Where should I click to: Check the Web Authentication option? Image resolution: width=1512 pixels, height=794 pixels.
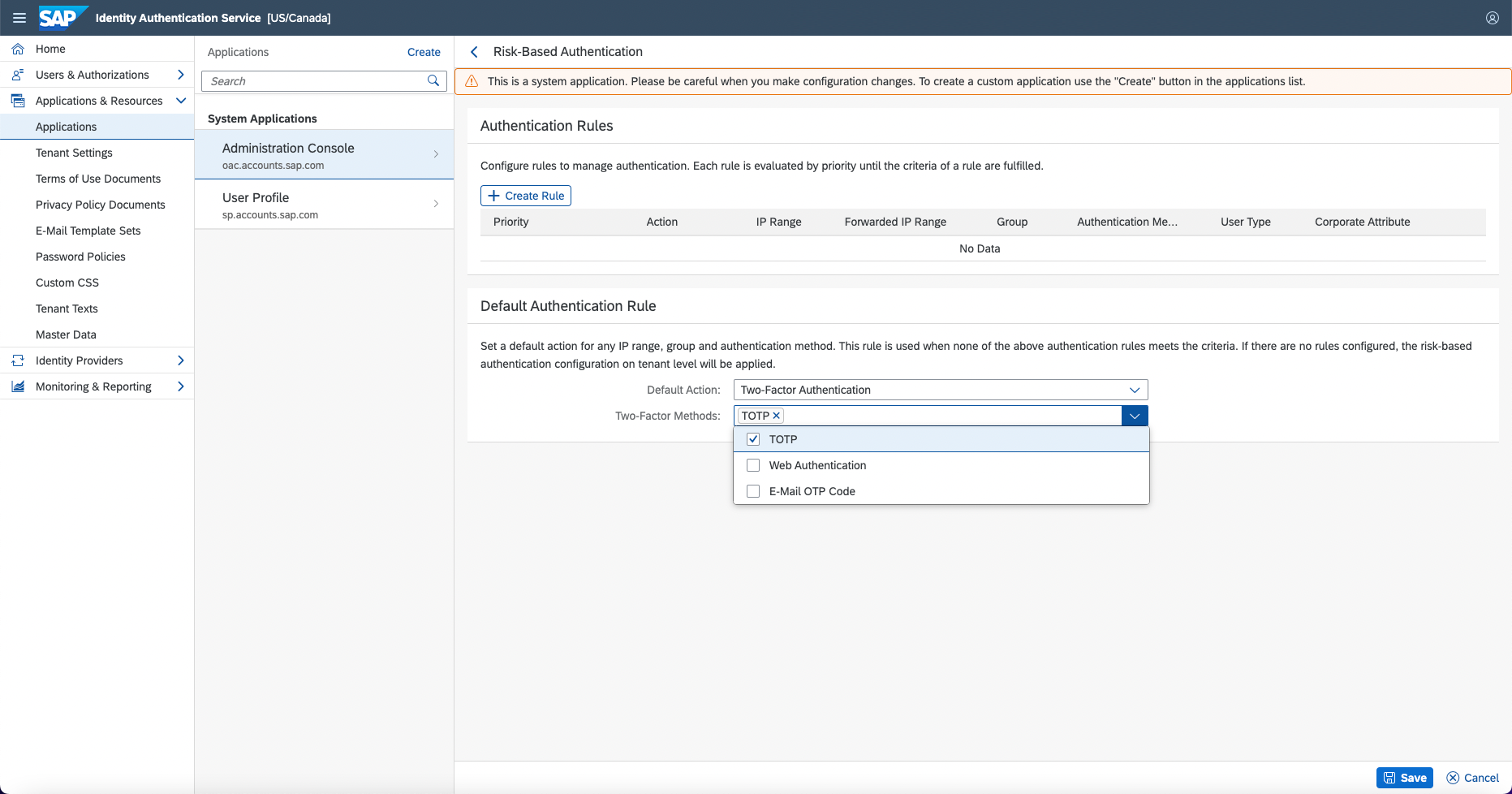pyautogui.click(x=753, y=465)
